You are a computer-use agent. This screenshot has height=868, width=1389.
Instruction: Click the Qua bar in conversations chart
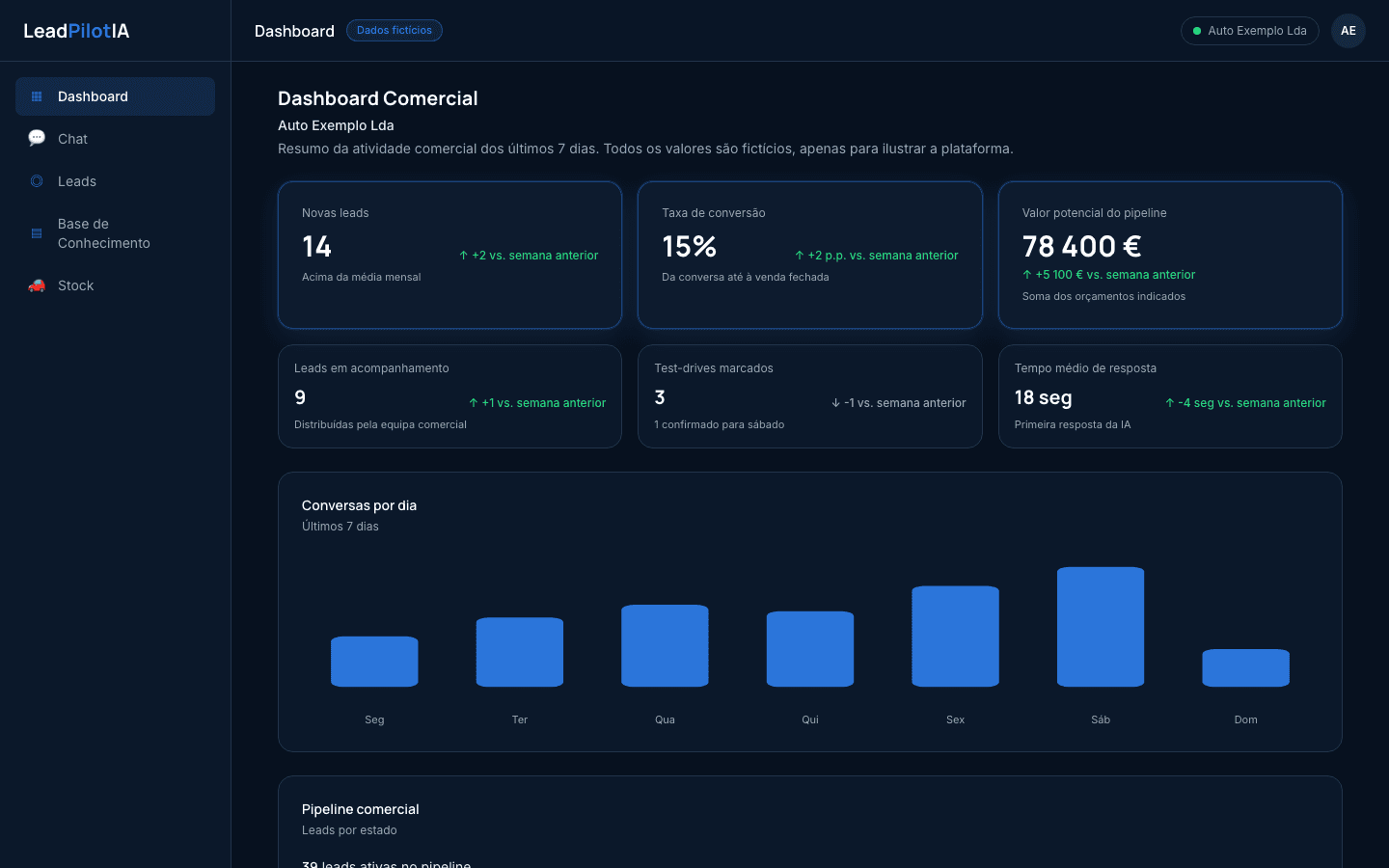click(665, 645)
